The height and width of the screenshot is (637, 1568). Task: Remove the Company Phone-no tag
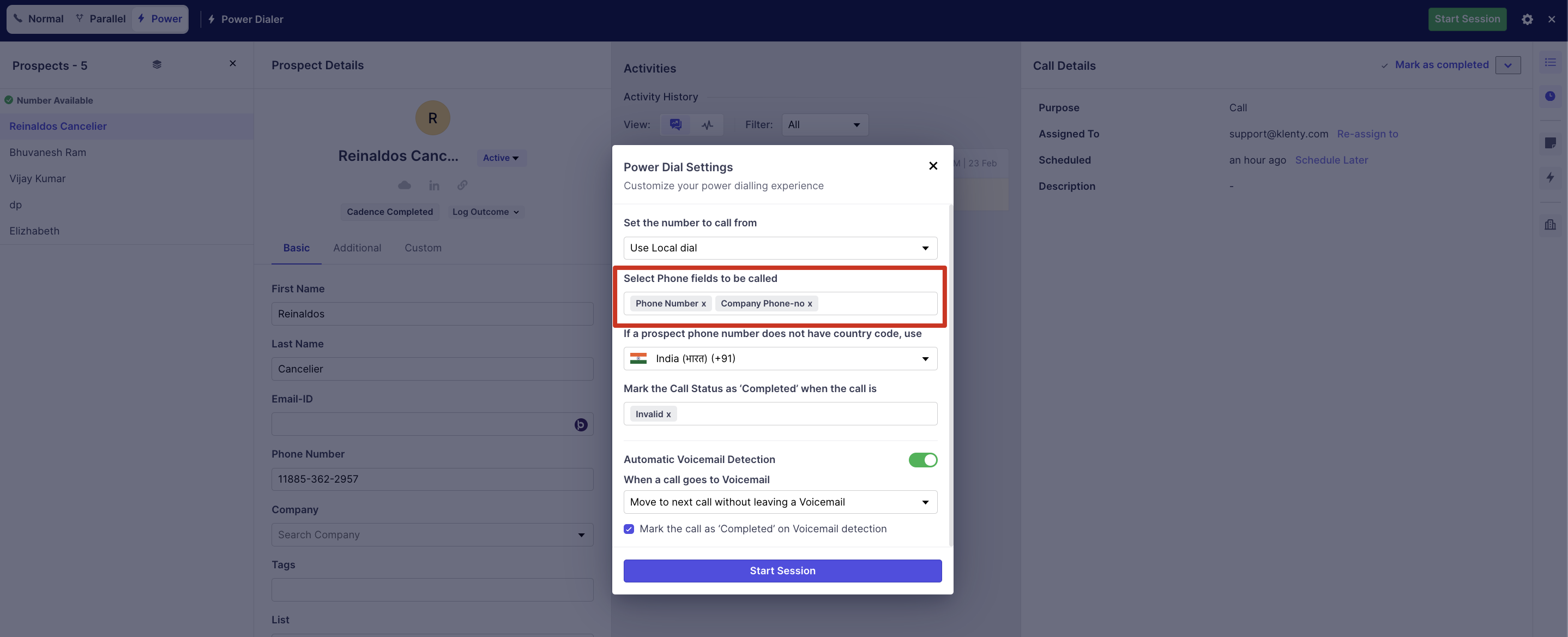click(x=810, y=304)
